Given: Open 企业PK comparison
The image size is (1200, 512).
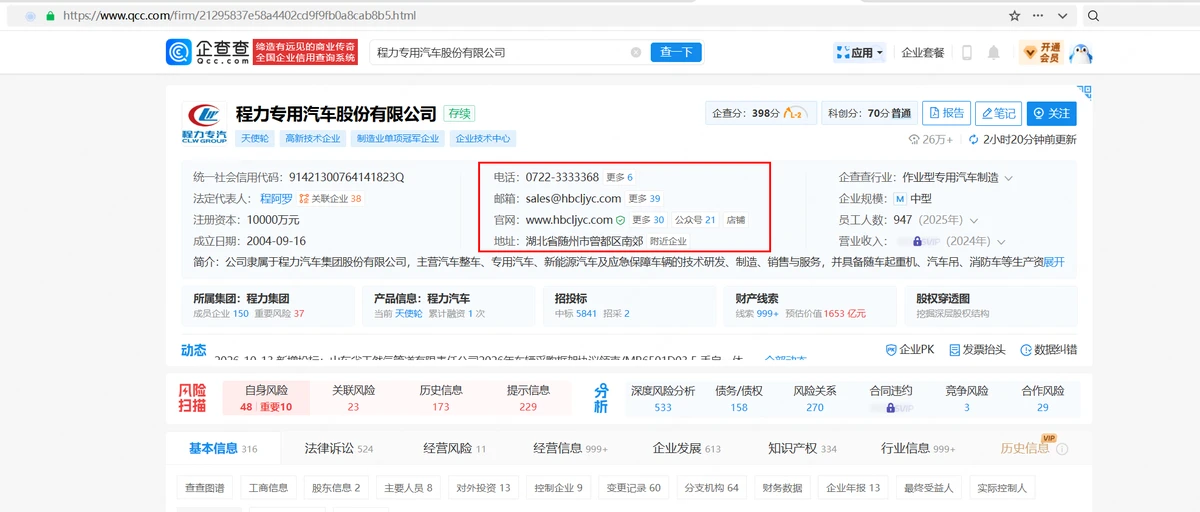Looking at the screenshot, I should (x=910, y=349).
